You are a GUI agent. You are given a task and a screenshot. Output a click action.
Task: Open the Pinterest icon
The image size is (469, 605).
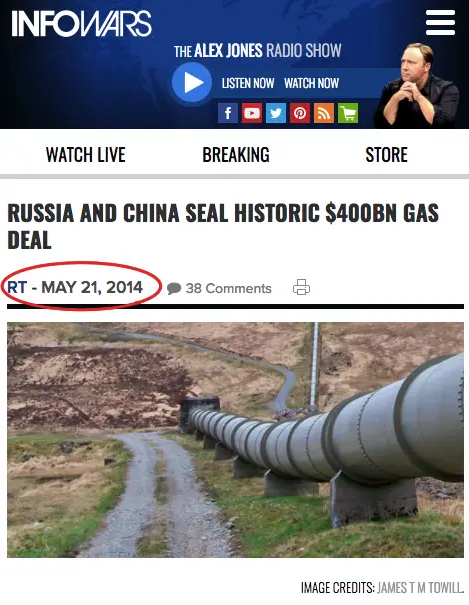pos(300,113)
